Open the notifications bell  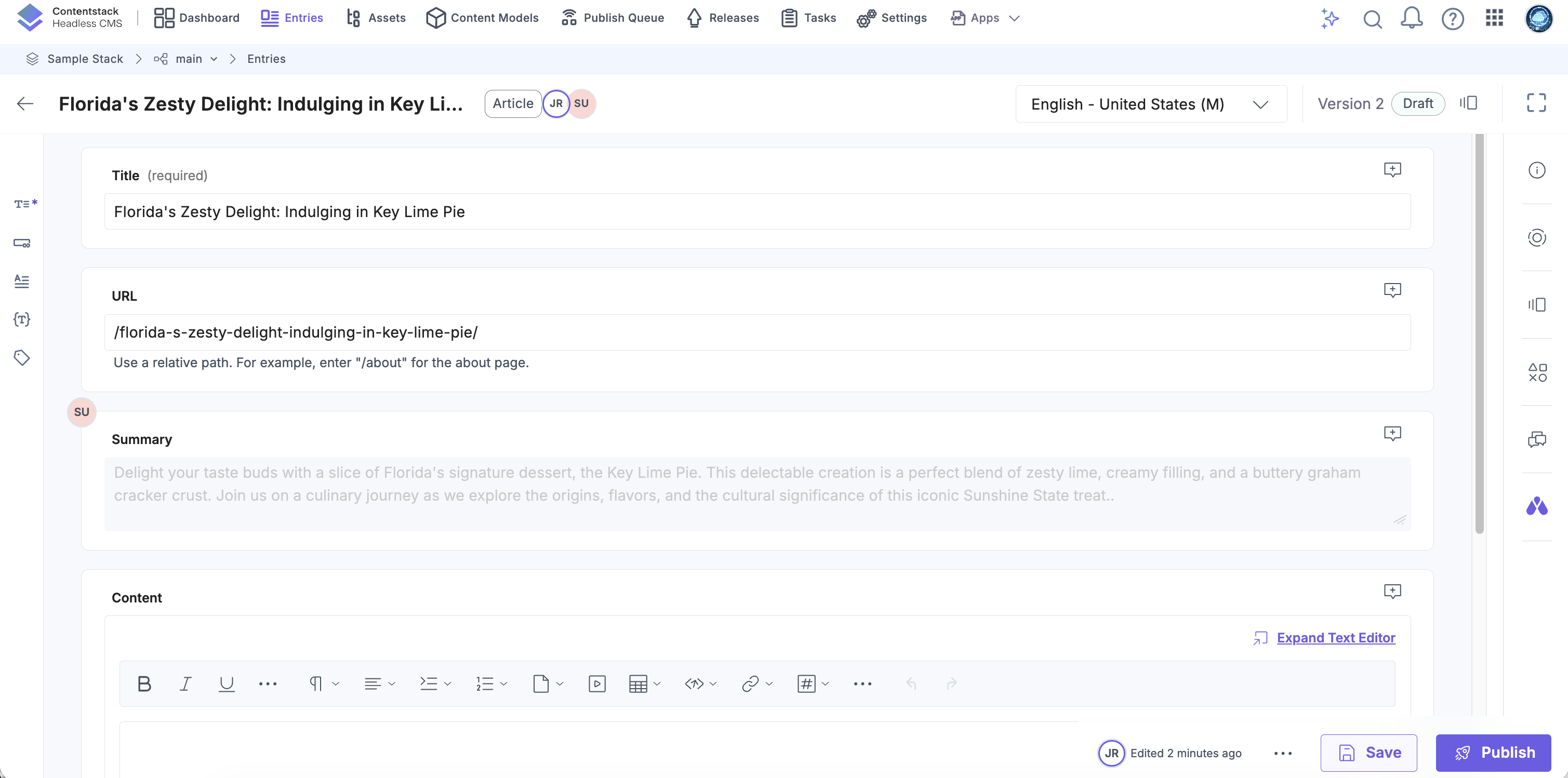point(1411,18)
